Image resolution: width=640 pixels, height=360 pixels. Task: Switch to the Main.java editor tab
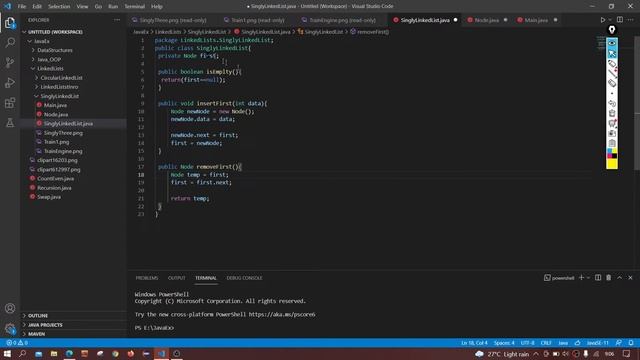point(536,20)
